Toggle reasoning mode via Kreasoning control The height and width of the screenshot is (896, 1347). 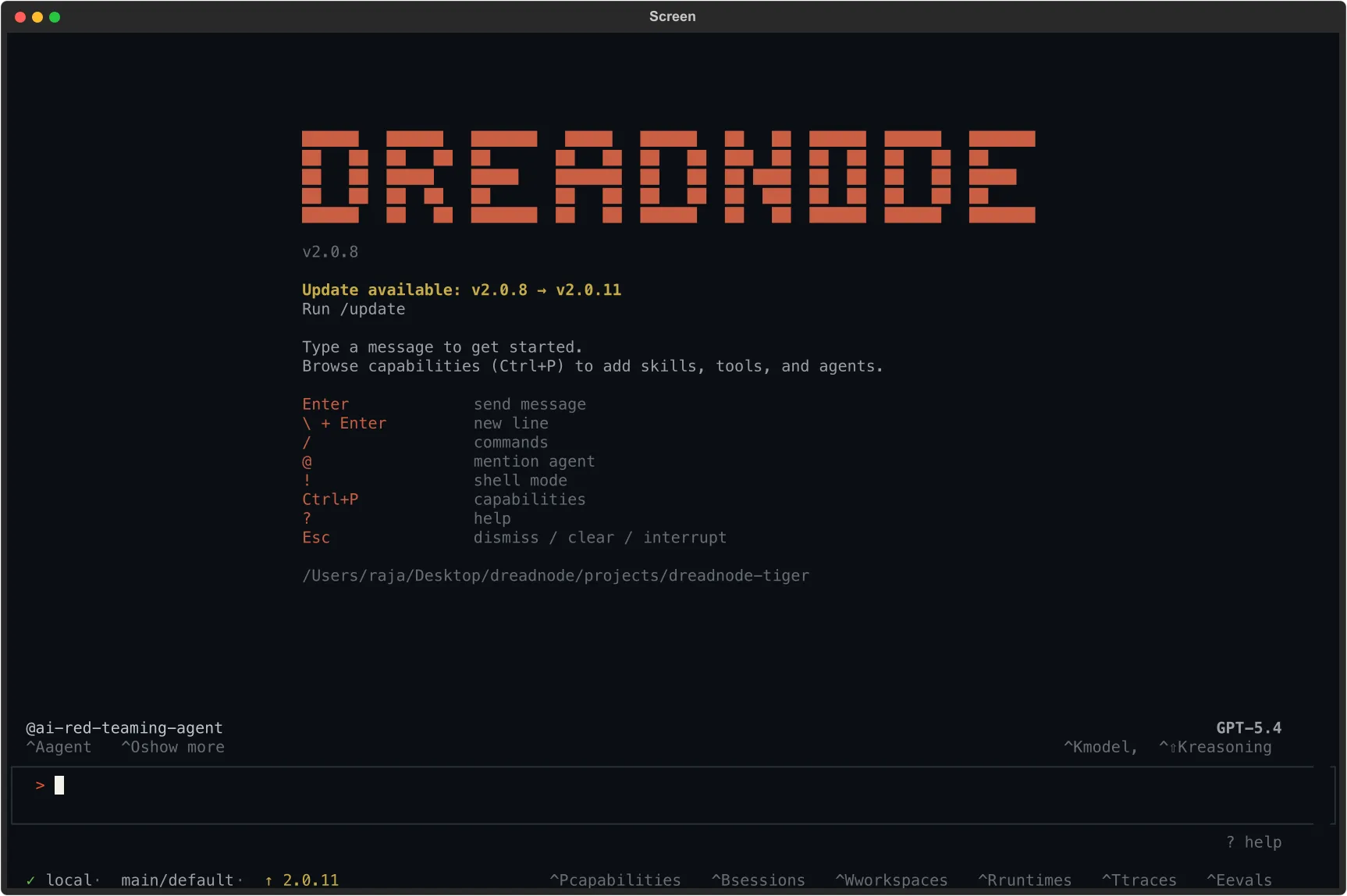[1215, 747]
